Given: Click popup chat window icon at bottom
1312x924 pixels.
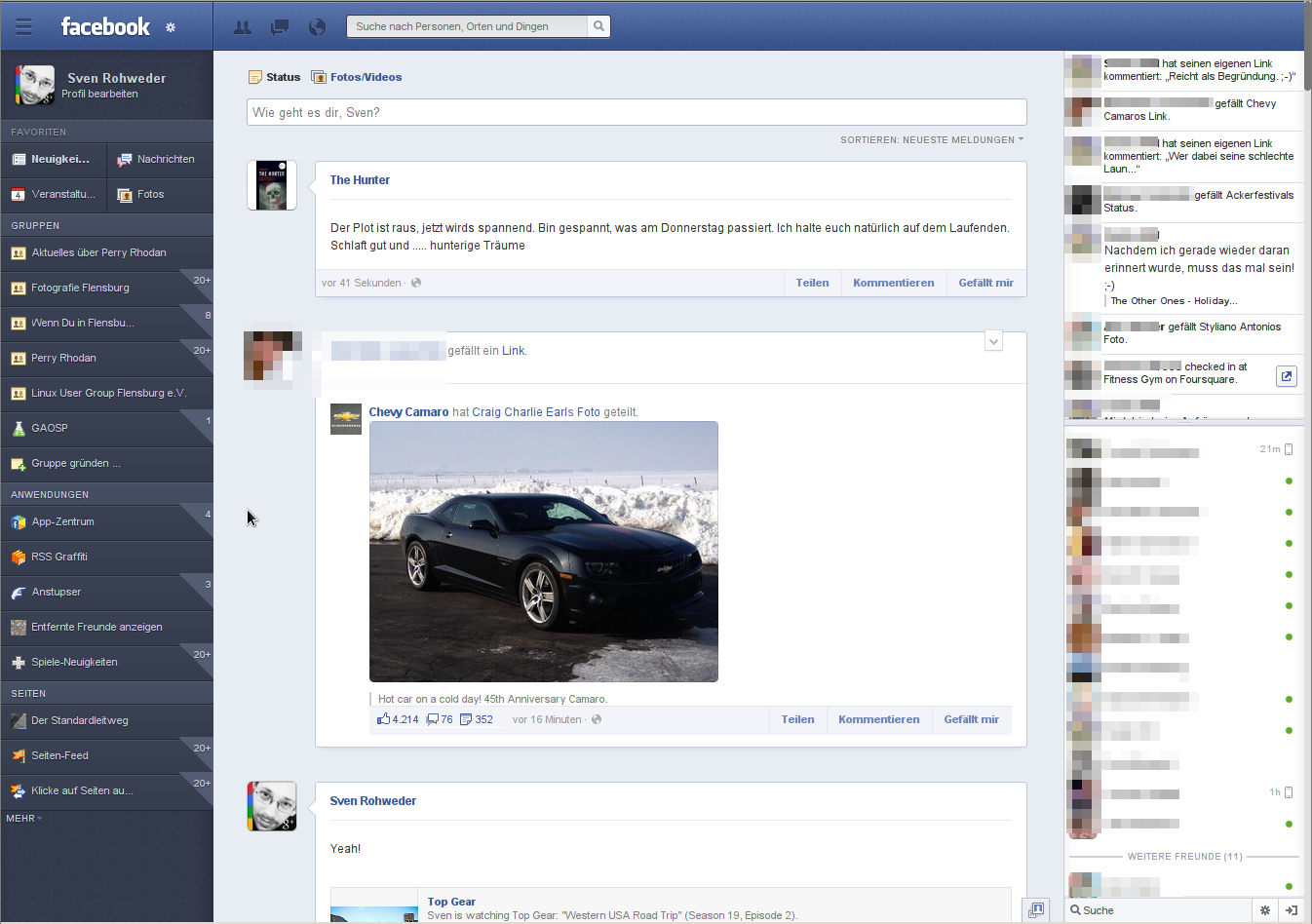Looking at the screenshot, I should pos(1036,909).
